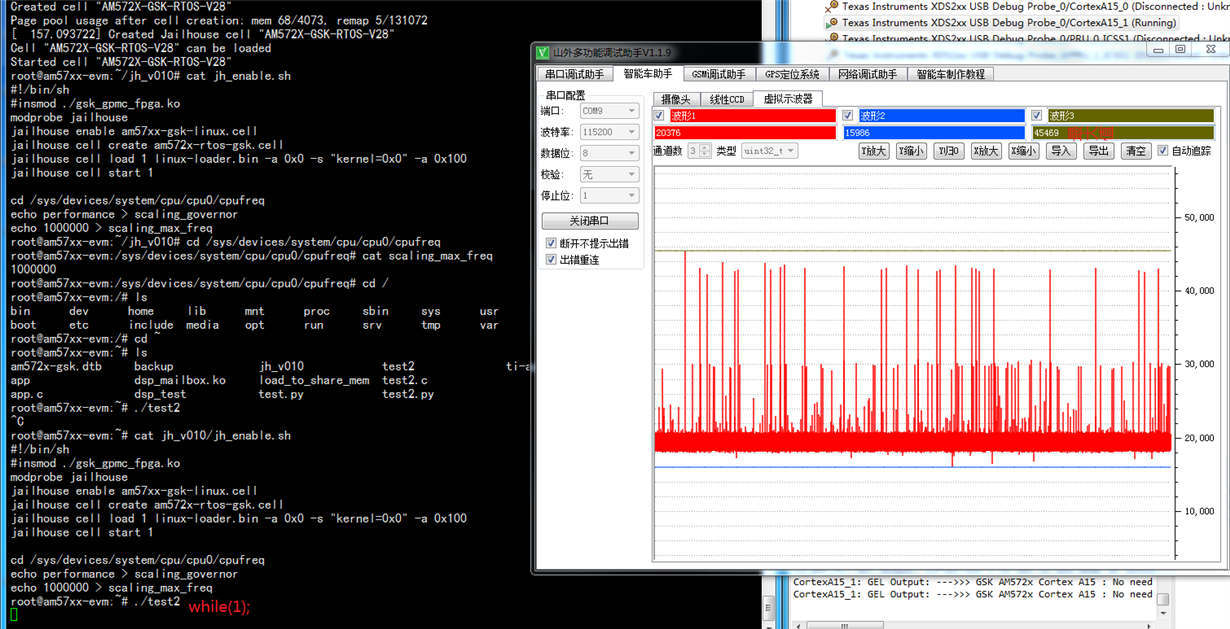Click the red value field showing 20376

pyautogui.click(x=745, y=133)
